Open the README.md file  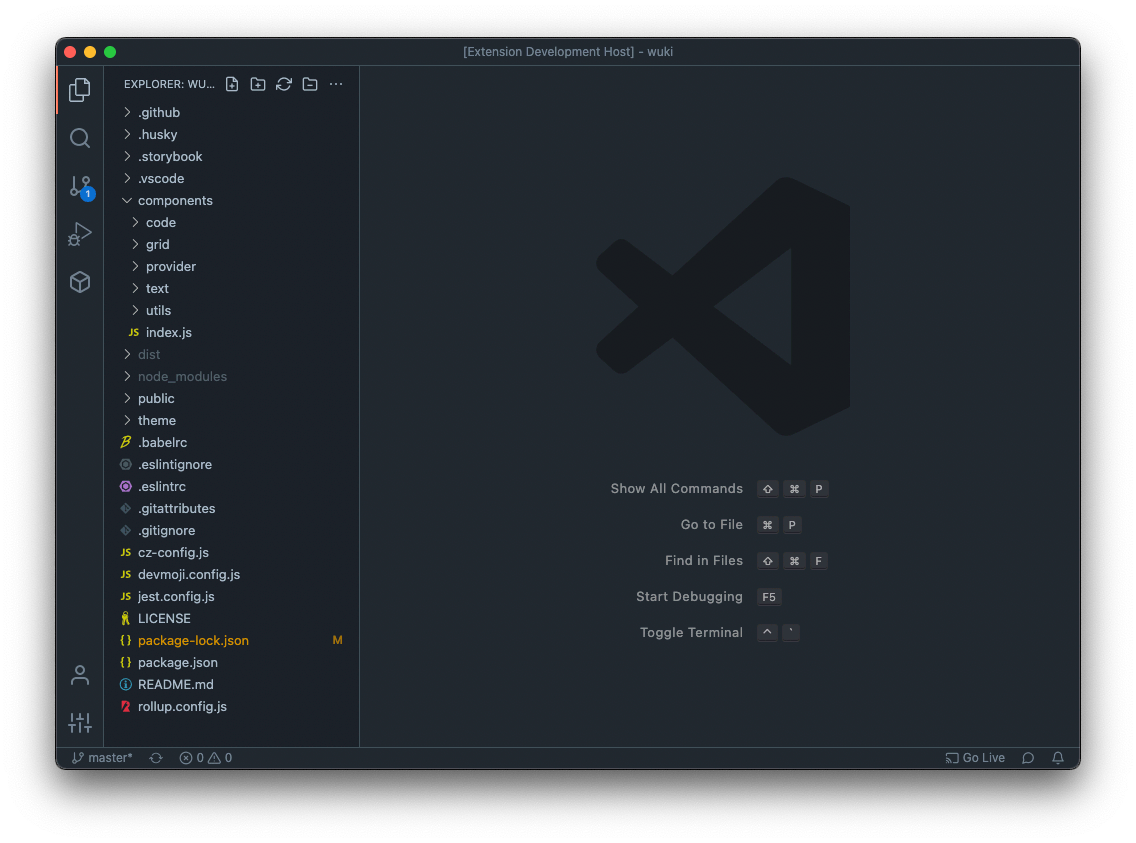point(232,684)
